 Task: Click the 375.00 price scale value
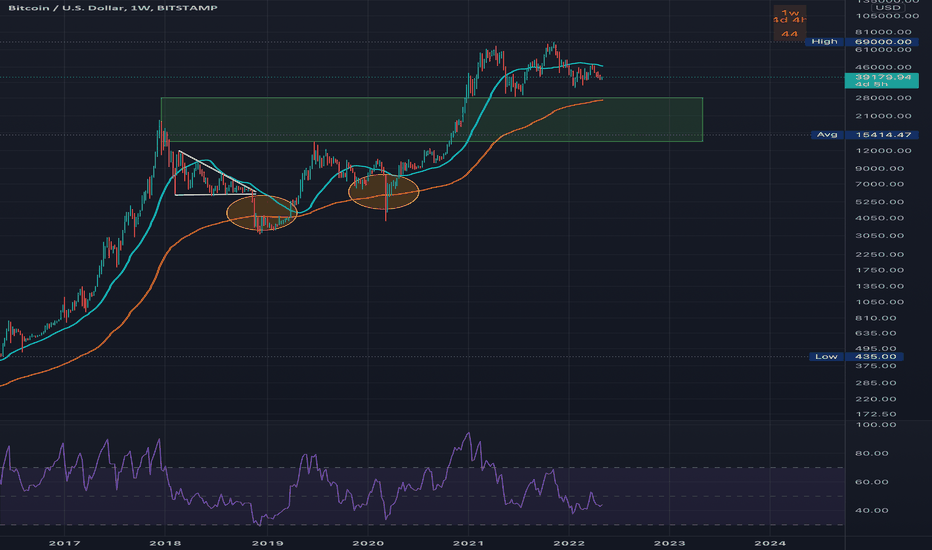[x=876, y=366]
